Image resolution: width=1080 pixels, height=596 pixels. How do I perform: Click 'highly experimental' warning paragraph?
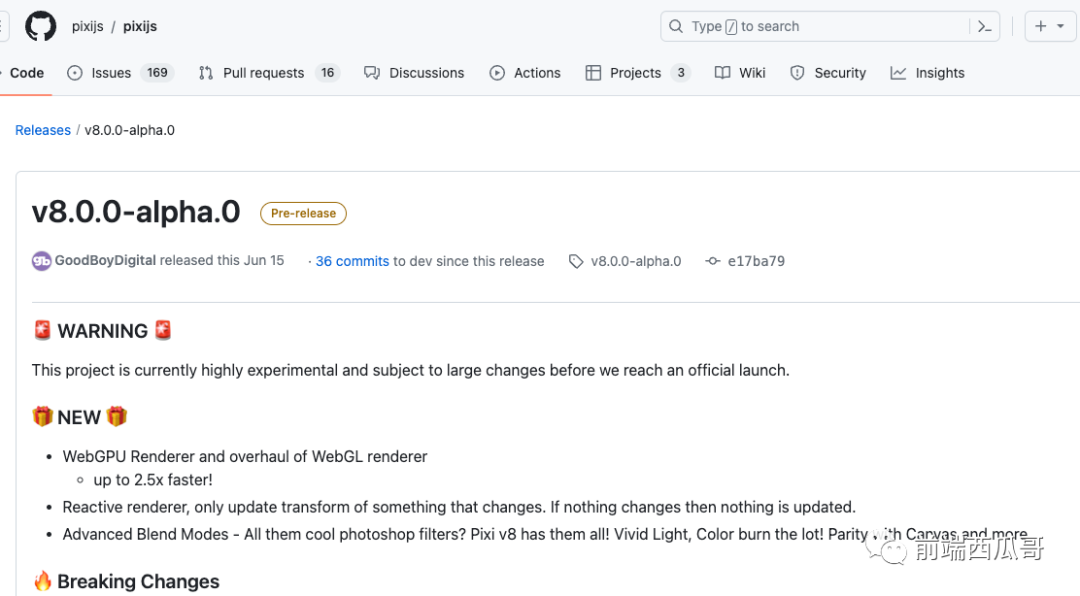[x=411, y=371]
